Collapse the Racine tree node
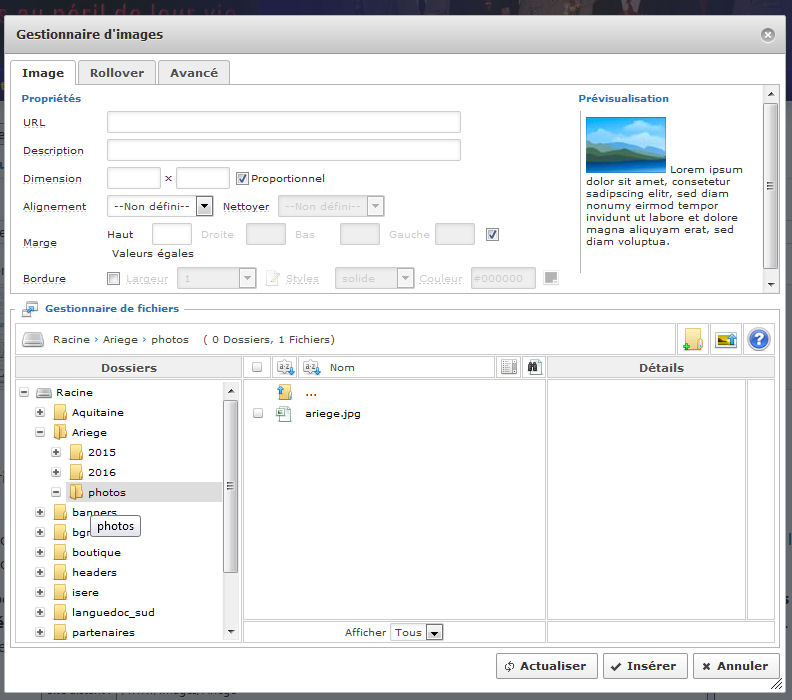Viewport: 792px width, 700px height. (x=24, y=392)
